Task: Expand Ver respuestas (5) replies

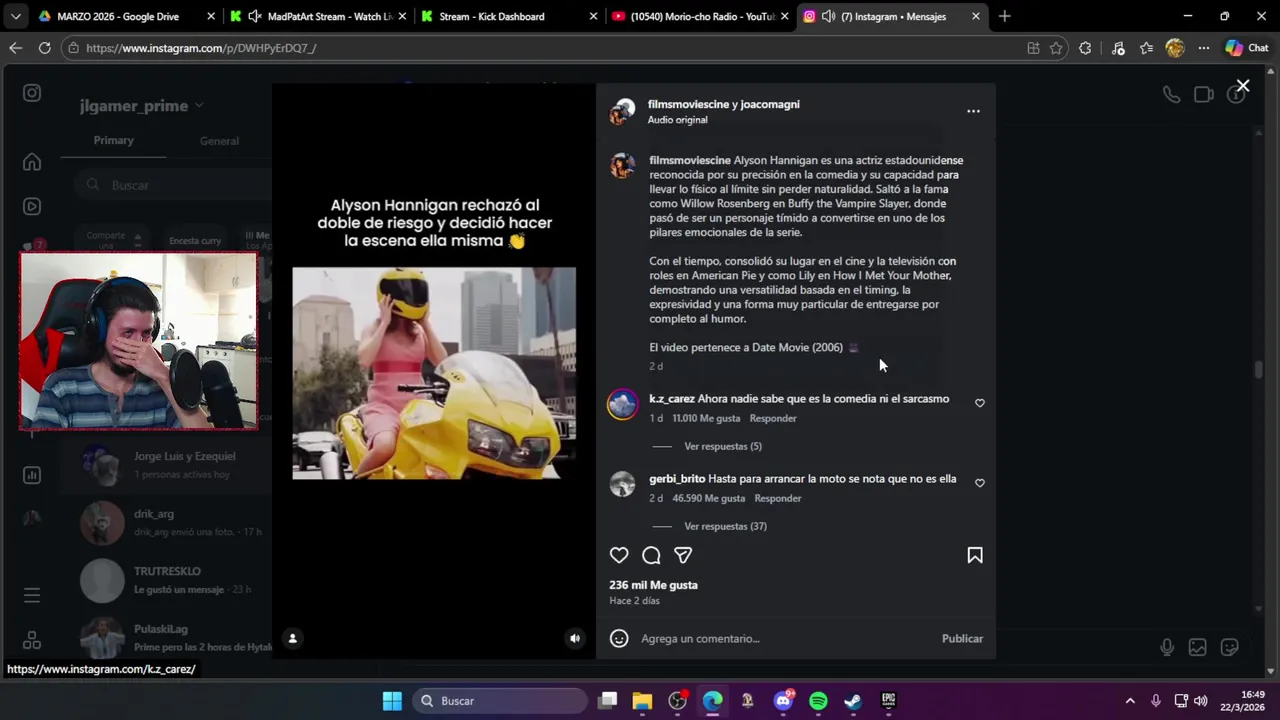Action: [723, 446]
